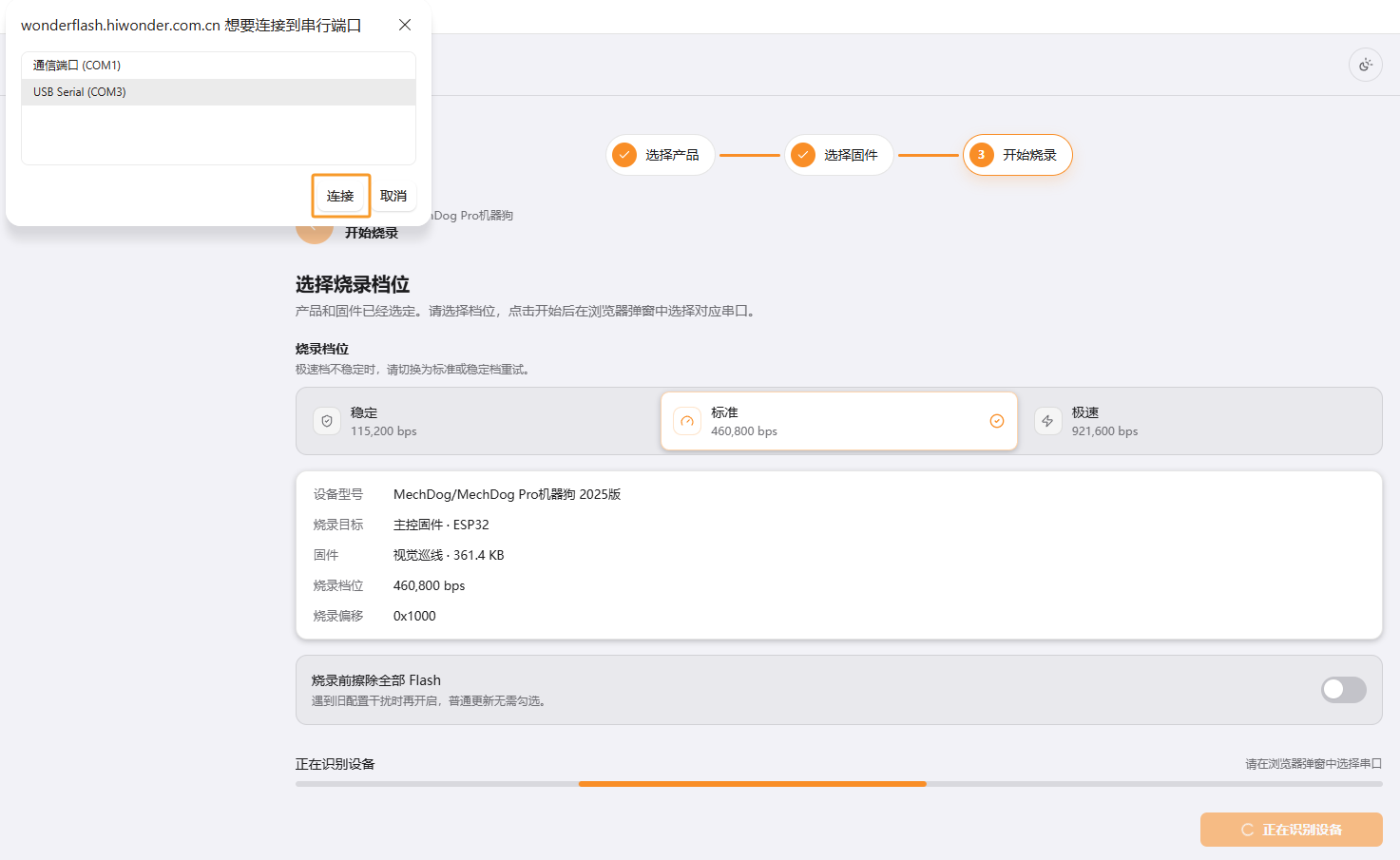Screen dimensions: 1400x860
Task: Enable the 烧录前擦除全部 Flash toggle
Action: coord(1344,690)
